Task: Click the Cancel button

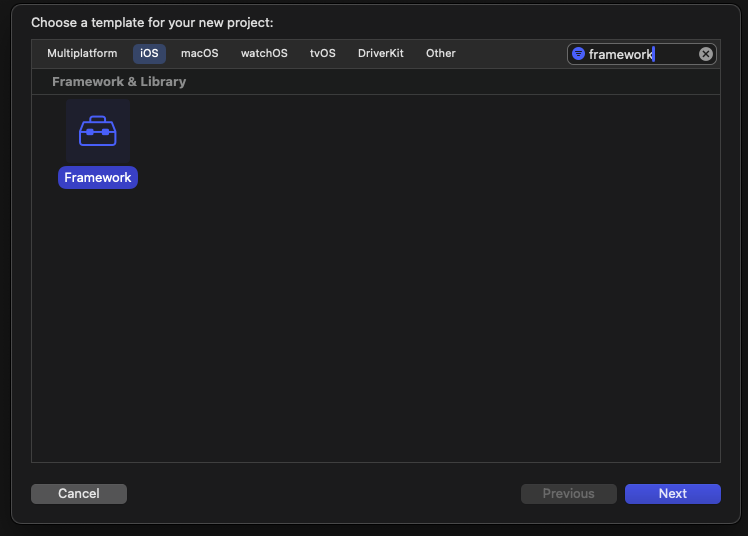Action: click(x=79, y=494)
